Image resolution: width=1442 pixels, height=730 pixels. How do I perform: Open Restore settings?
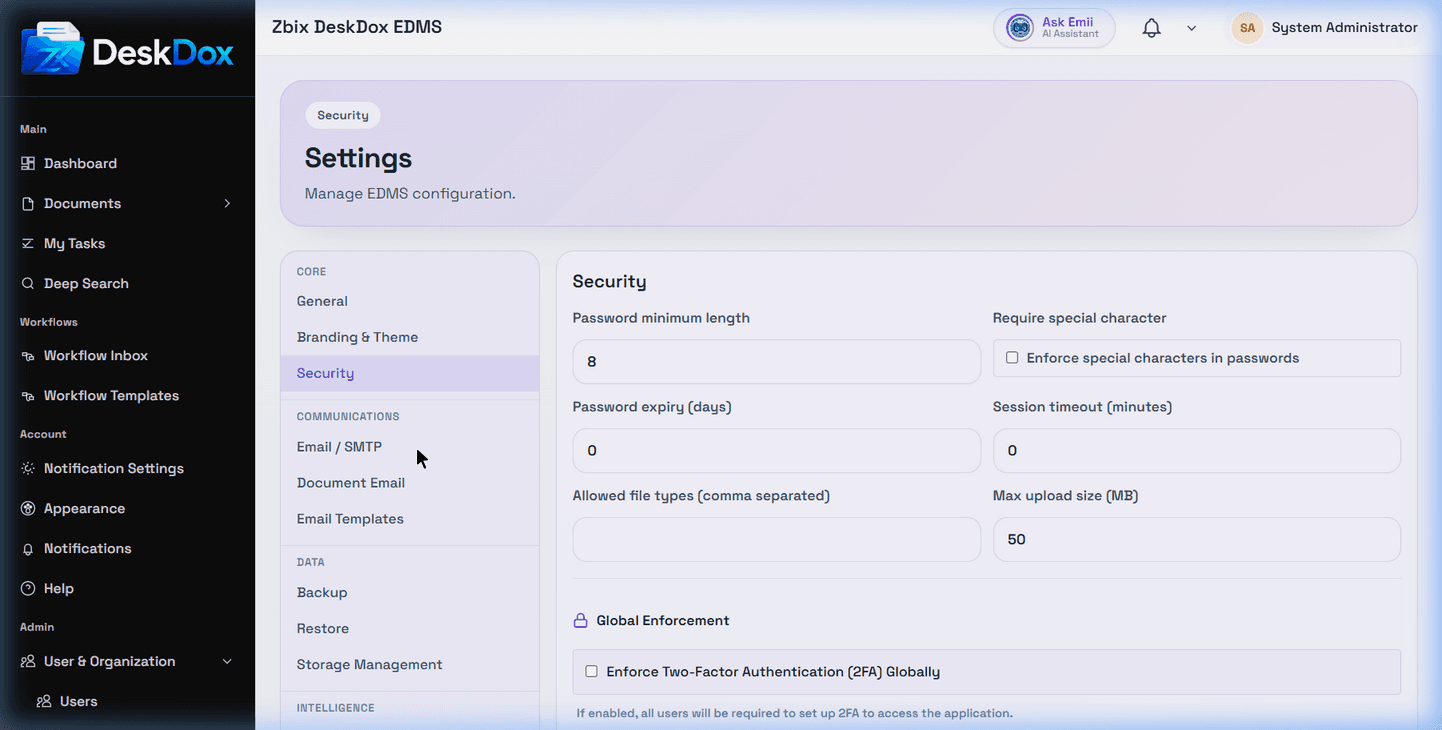(x=409, y=629)
